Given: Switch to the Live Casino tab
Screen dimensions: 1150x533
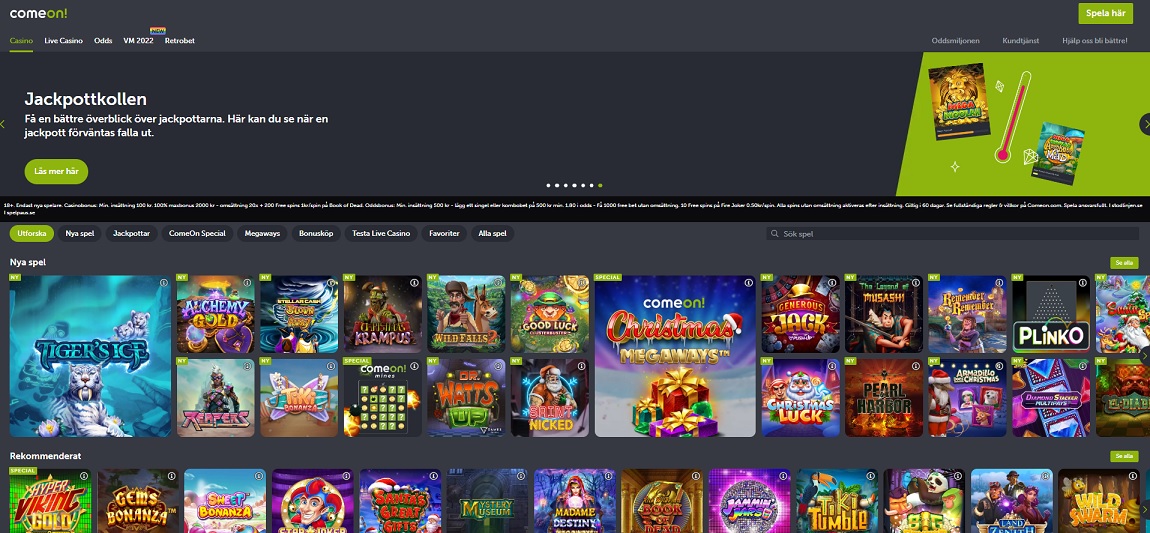Looking at the screenshot, I should (64, 41).
